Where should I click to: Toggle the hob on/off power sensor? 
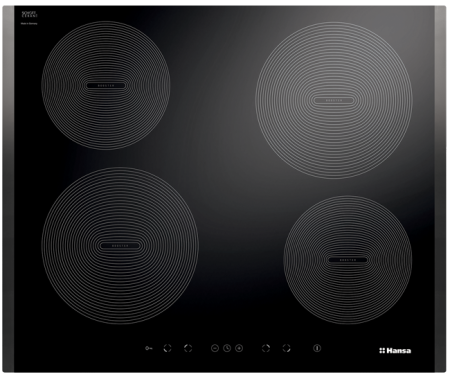(317, 348)
